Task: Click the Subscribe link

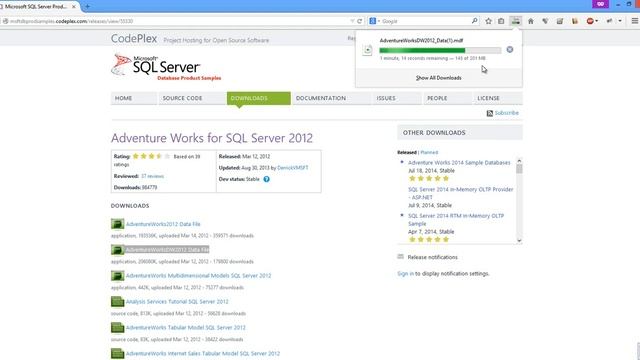Action: [507, 113]
